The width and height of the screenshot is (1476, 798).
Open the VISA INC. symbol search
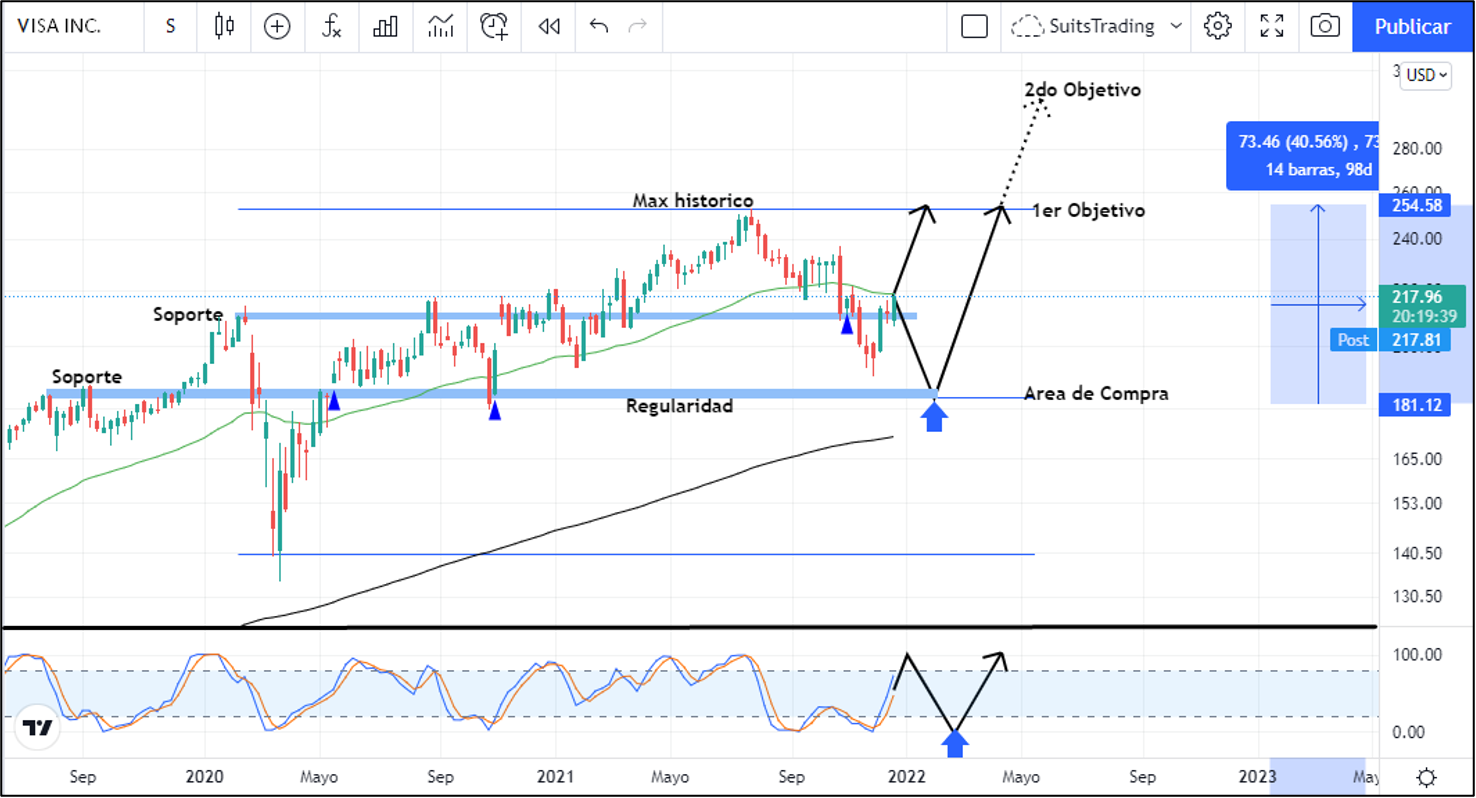58,27
